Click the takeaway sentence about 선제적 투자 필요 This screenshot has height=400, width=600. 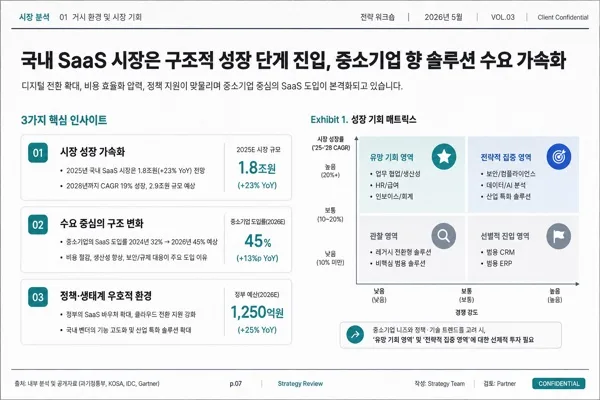(x=453, y=340)
